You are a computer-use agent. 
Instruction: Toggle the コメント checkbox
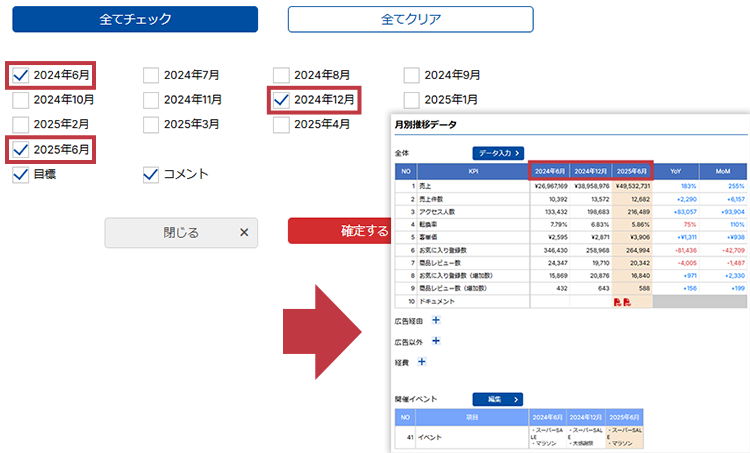coord(151,175)
